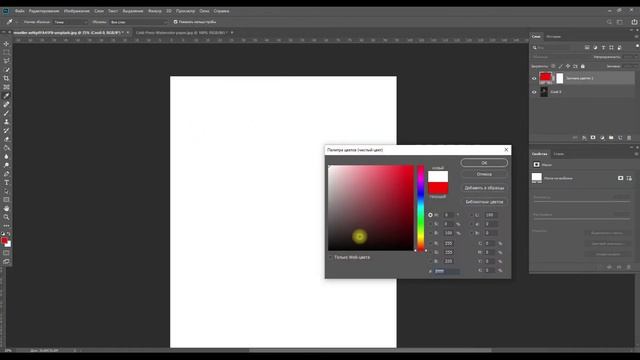The image size is (640, 360).
Task: Click the white layer mask thumbnail
Action: coord(560,78)
